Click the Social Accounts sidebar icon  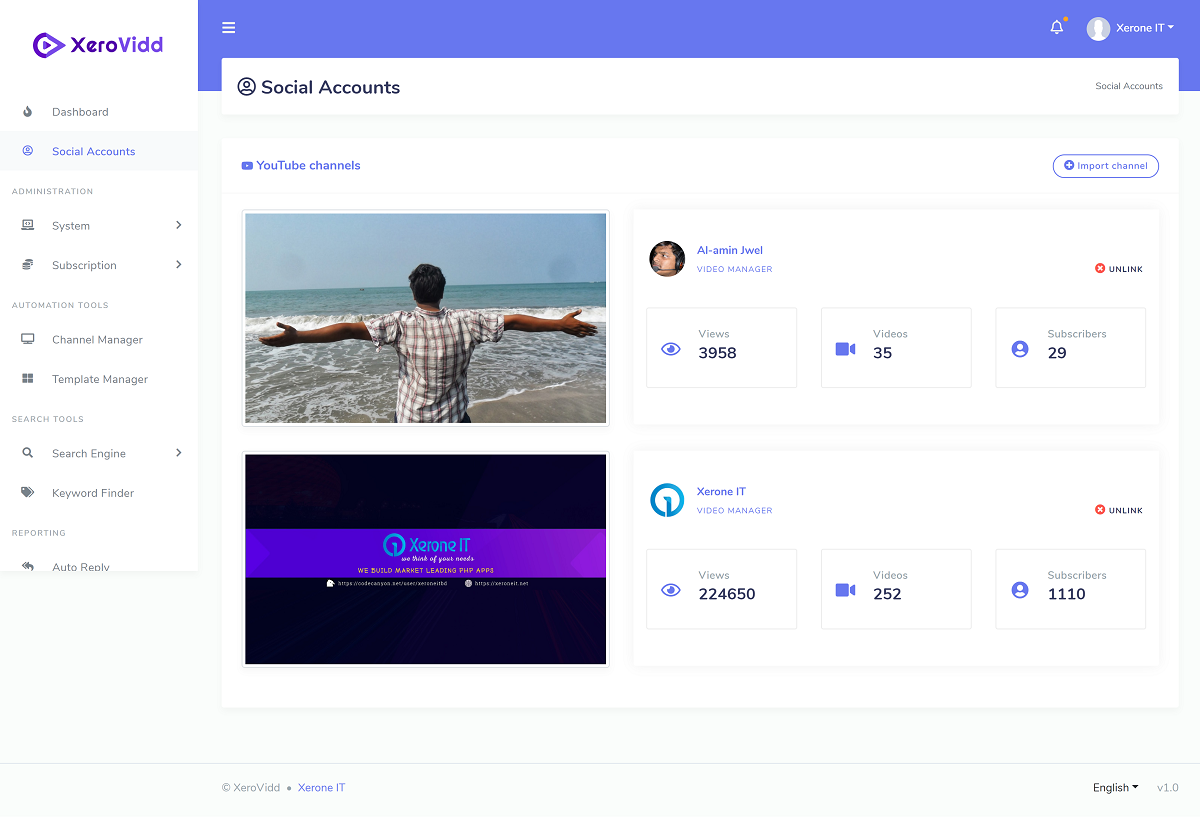click(28, 151)
